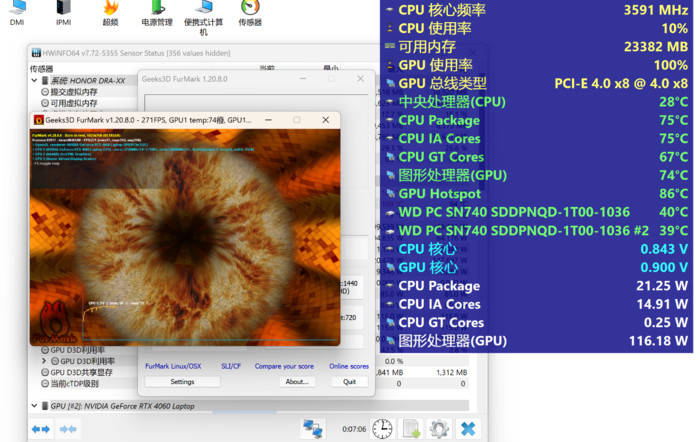Click OSD row CPU Package 75°C
The height and width of the screenshot is (442, 700).
tap(537, 120)
